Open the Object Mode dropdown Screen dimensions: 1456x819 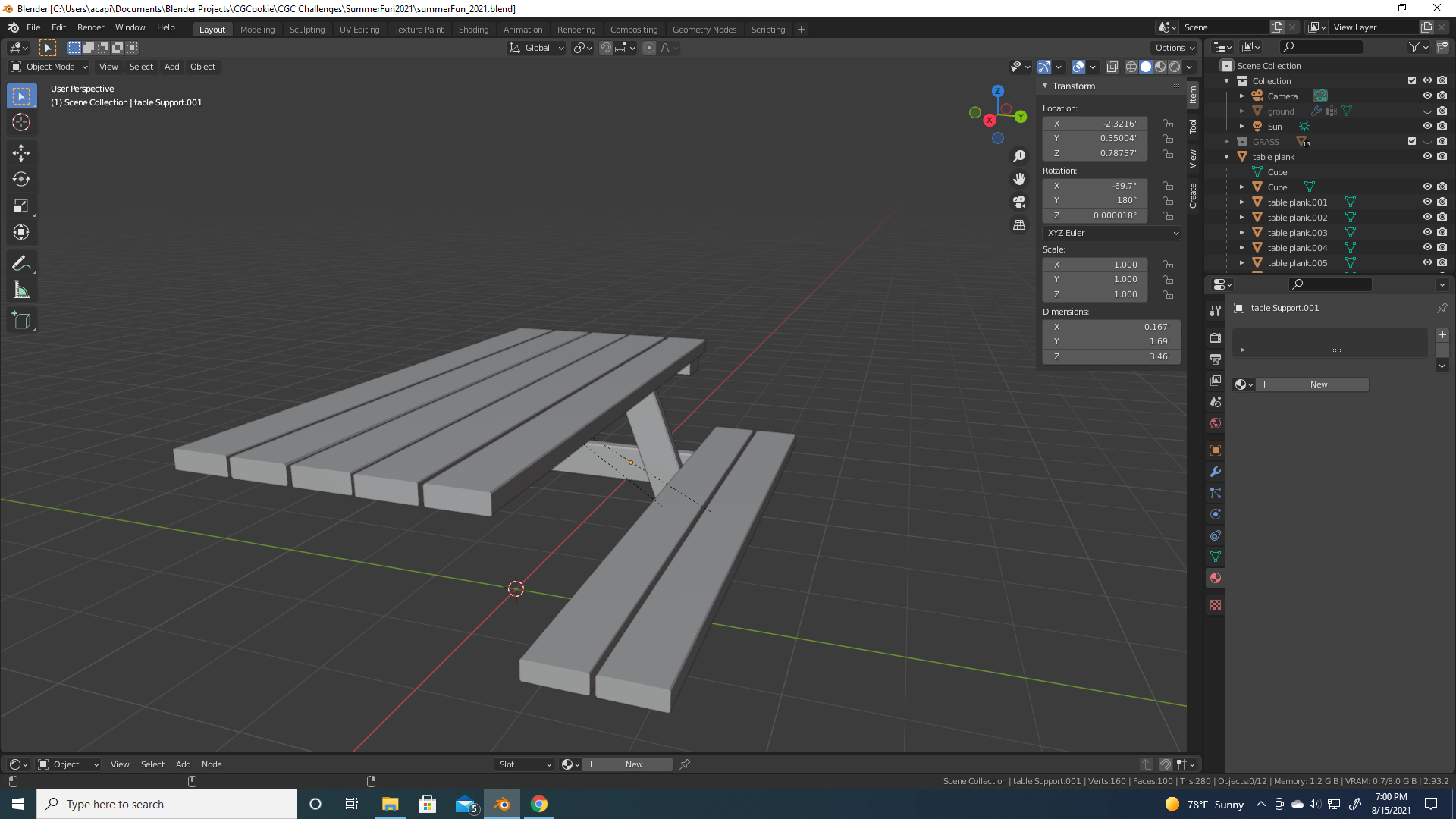pyautogui.click(x=49, y=67)
